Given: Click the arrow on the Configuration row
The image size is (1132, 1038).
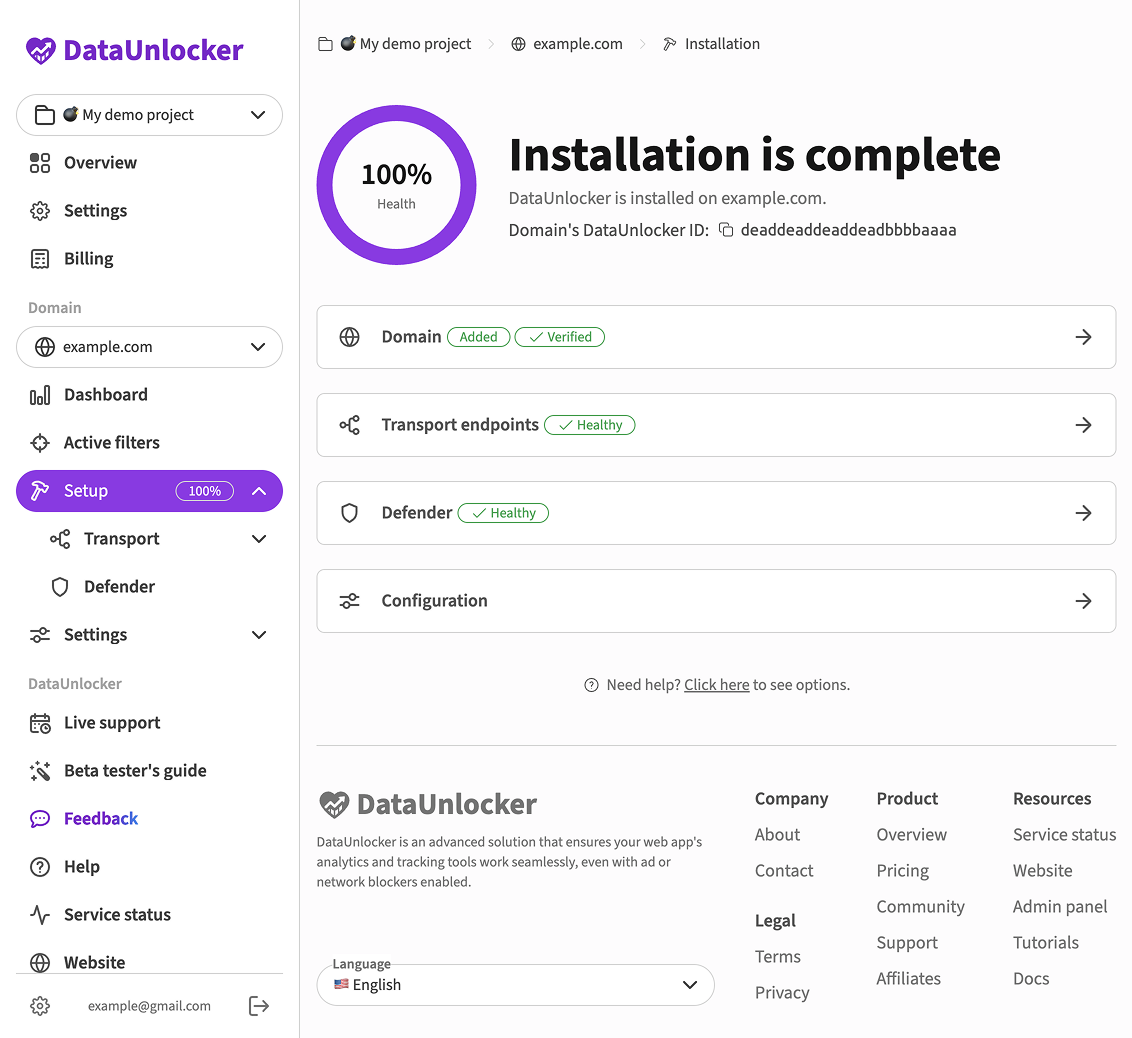Looking at the screenshot, I should [1083, 601].
